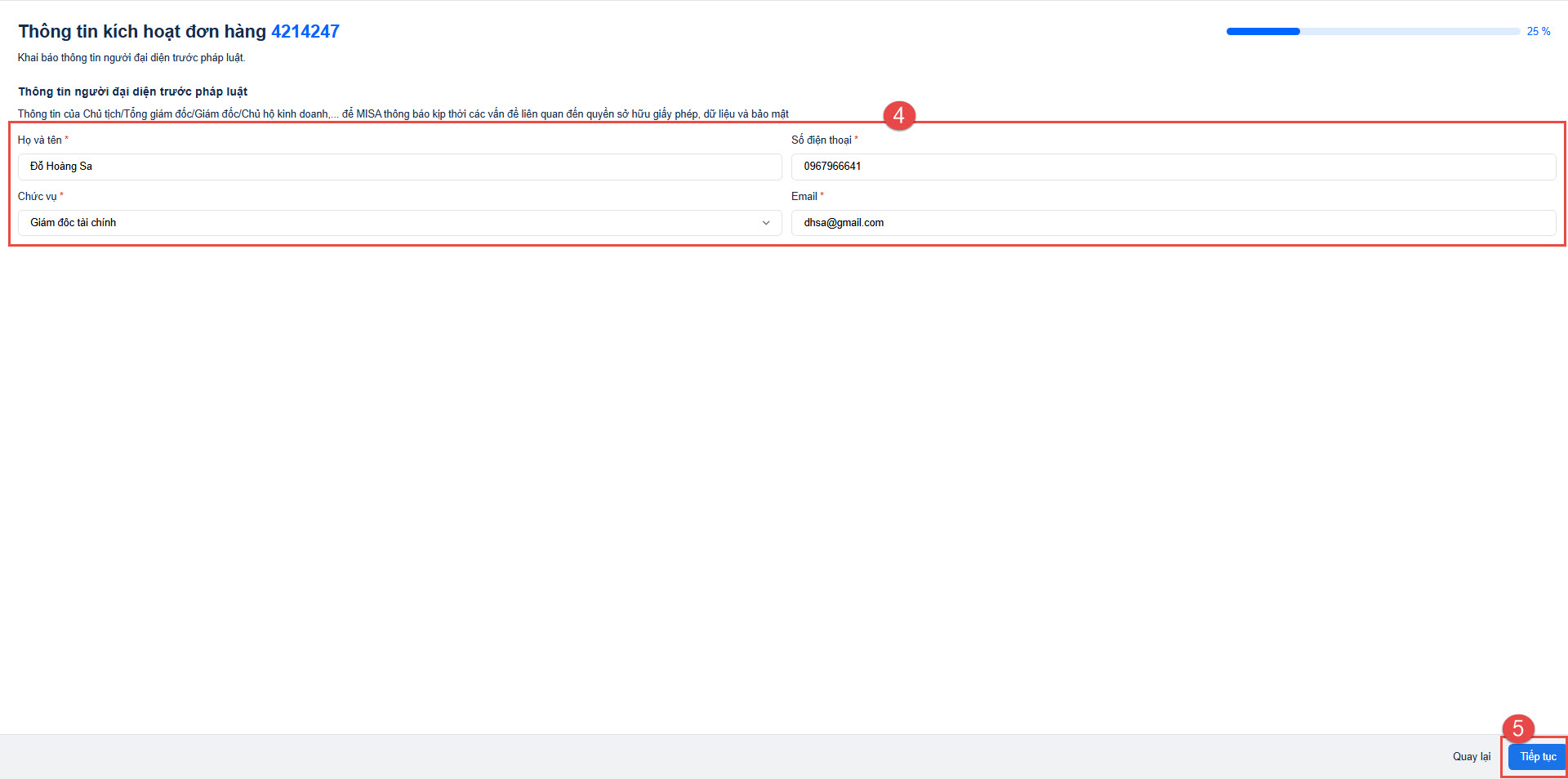
Task: Click the 'Khai báo thông tin người đại diện' subtitle
Action: [131, 58]
